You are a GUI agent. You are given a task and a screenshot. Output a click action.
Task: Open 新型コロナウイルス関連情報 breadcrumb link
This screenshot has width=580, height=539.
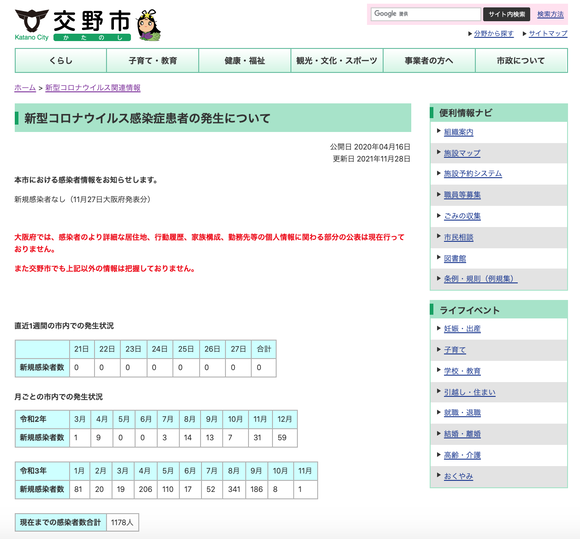pyautogui.click(x=93, y=88)
